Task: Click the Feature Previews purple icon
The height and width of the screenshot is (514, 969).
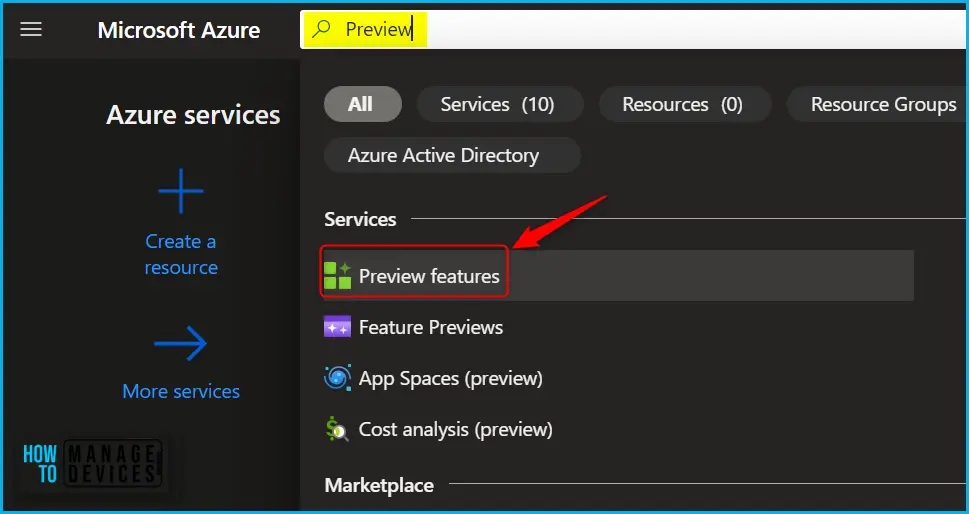Action: pos(337,327)
